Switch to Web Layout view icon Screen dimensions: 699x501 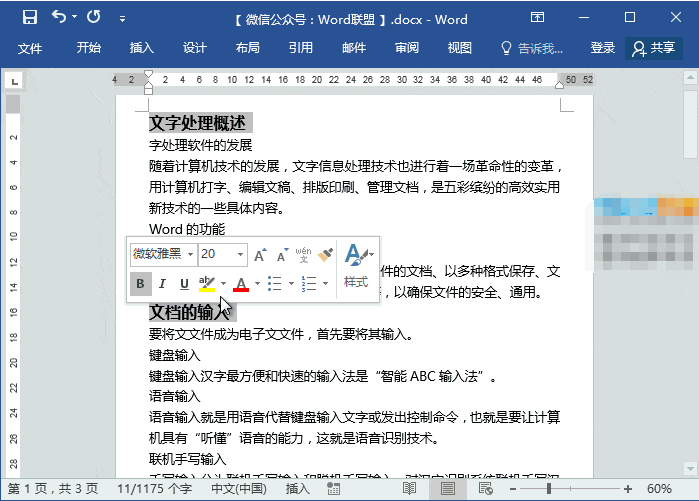485,489
